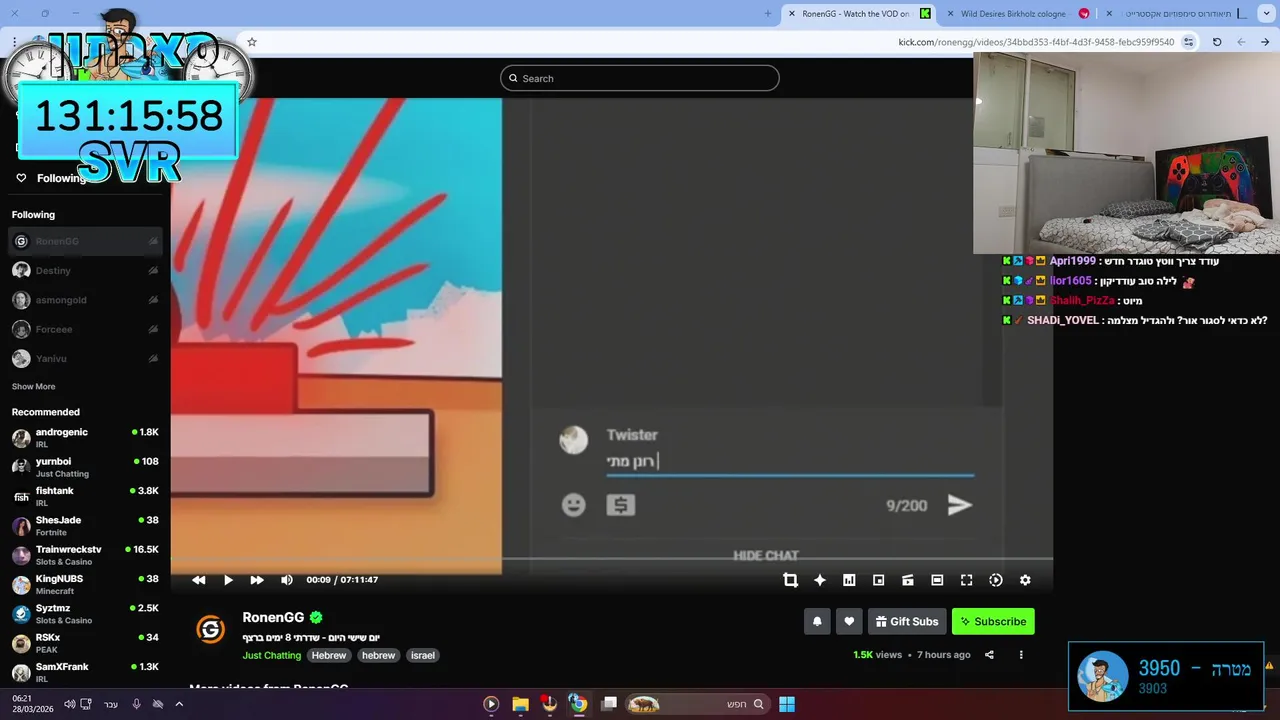Open asmongold in the Following list

[x=85, y=300]
